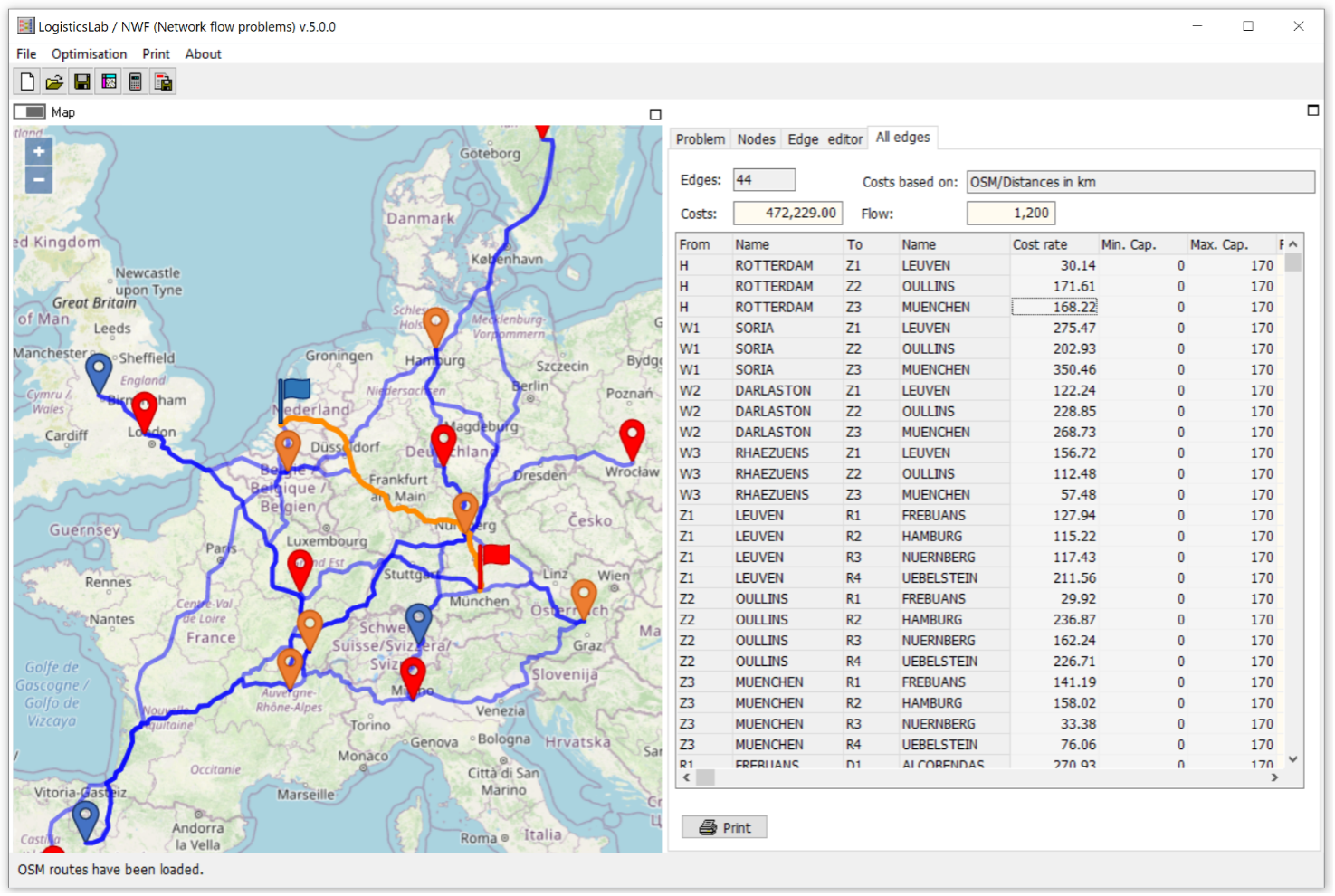Save using the floppy disk icon

[81, 82]
